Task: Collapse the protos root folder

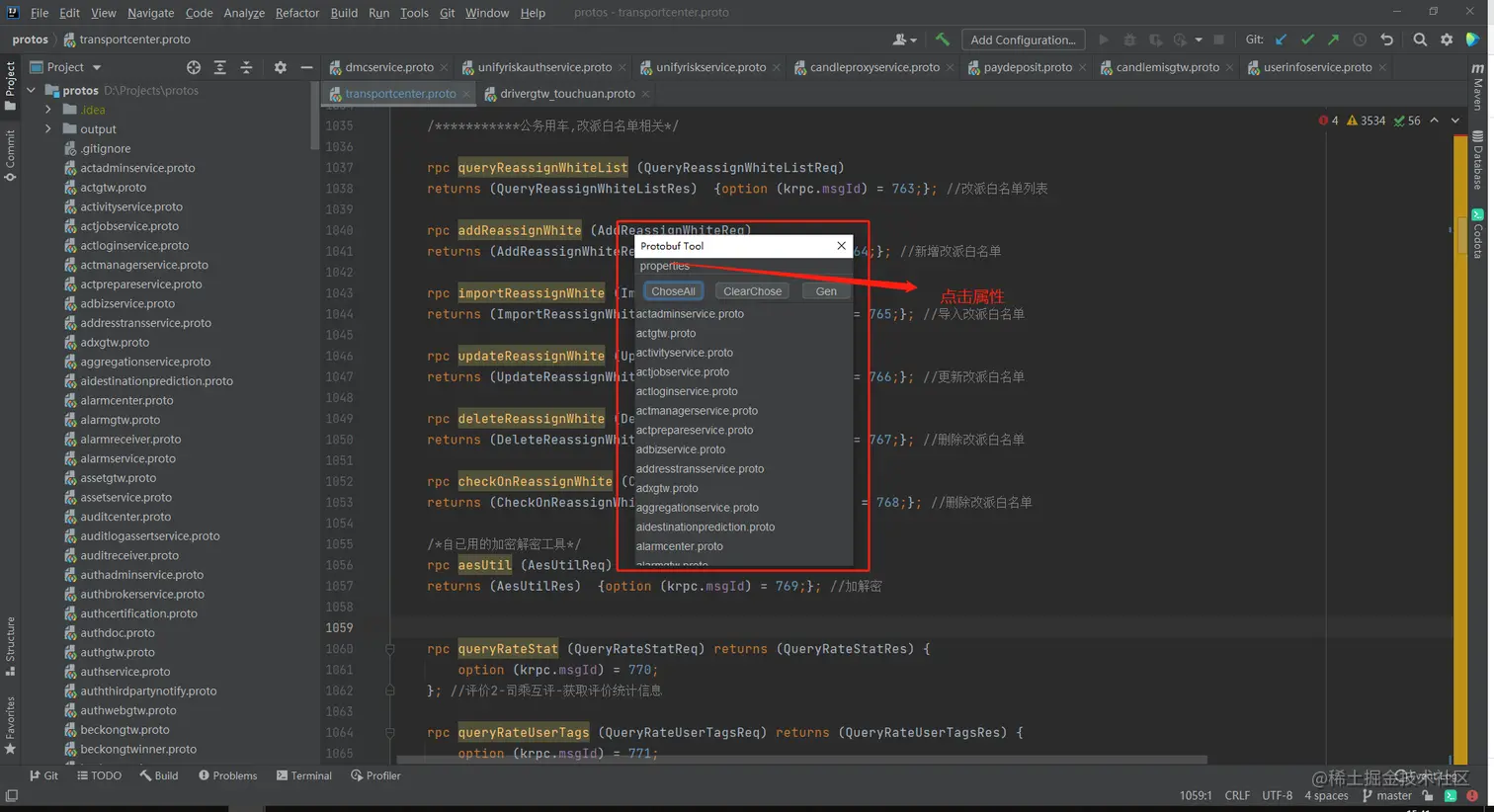Action: tap(32, 90)
